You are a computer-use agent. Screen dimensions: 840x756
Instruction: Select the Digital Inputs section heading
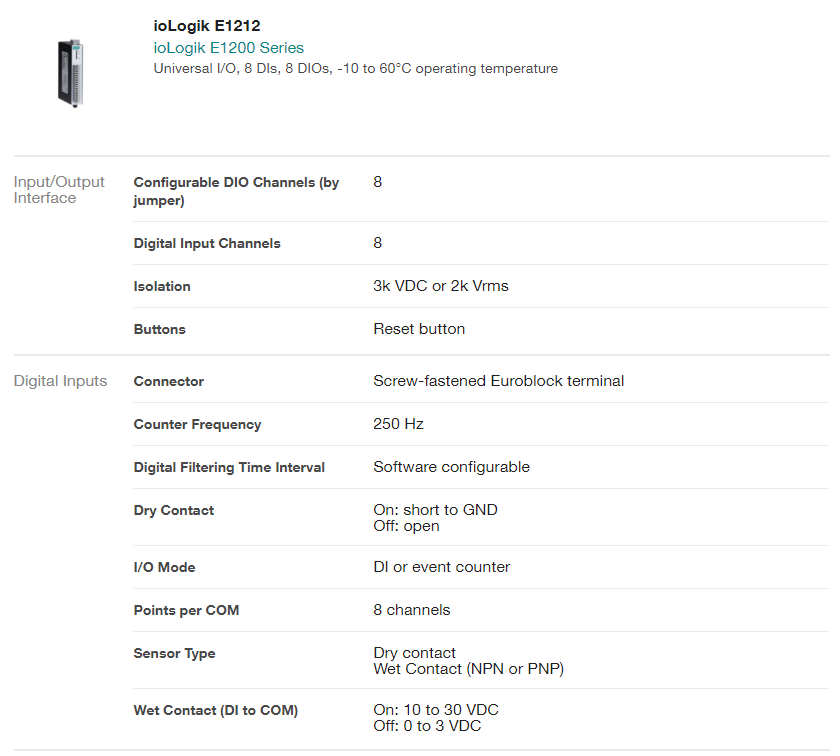tap(60, 381)
